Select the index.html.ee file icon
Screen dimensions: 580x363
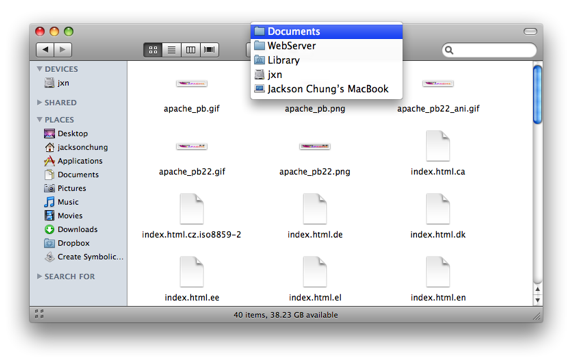[192, 272]
